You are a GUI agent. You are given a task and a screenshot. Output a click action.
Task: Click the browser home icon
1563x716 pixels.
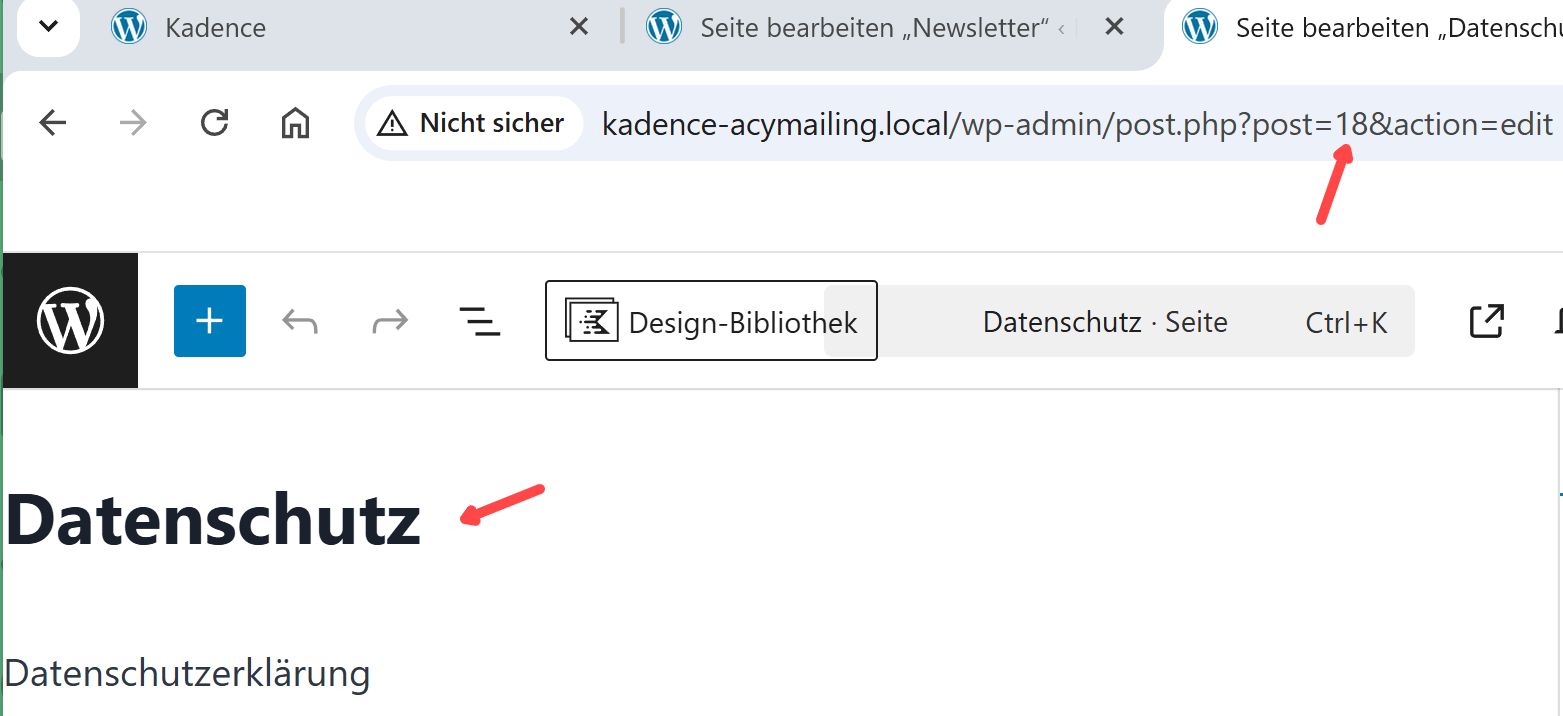pos(295,123)
